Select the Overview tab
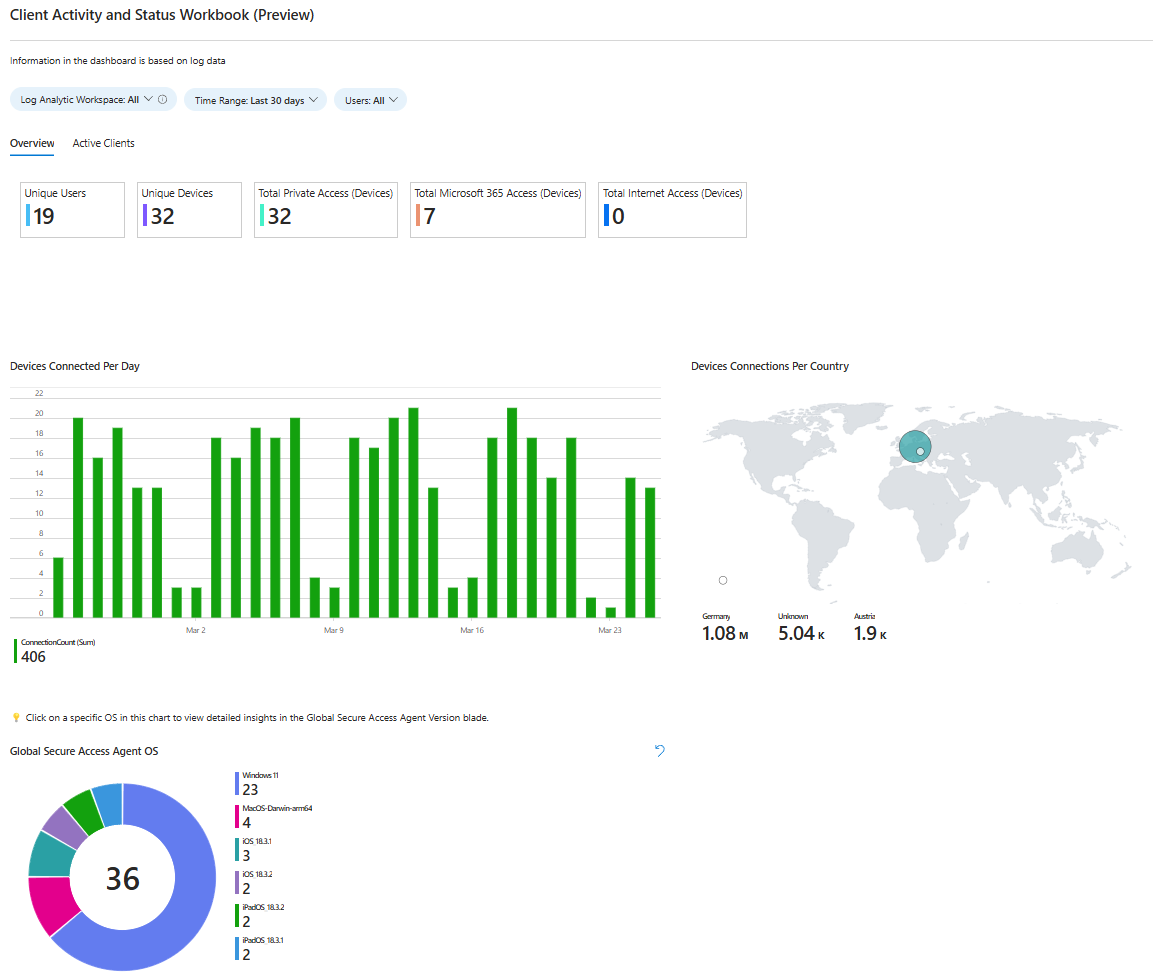Image resolution: width=1153 pixels, height=977 pixels. coord(31,142)
